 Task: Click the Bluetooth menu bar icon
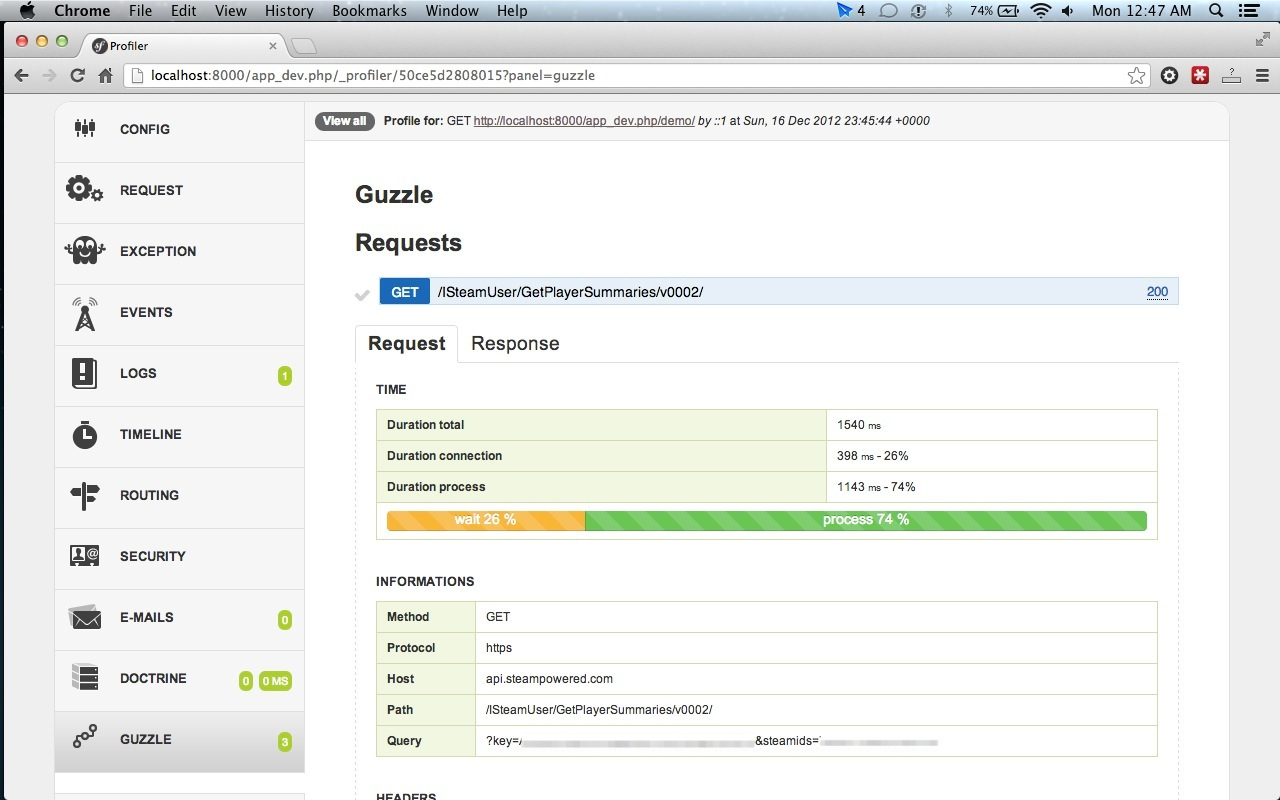(949, 10)
